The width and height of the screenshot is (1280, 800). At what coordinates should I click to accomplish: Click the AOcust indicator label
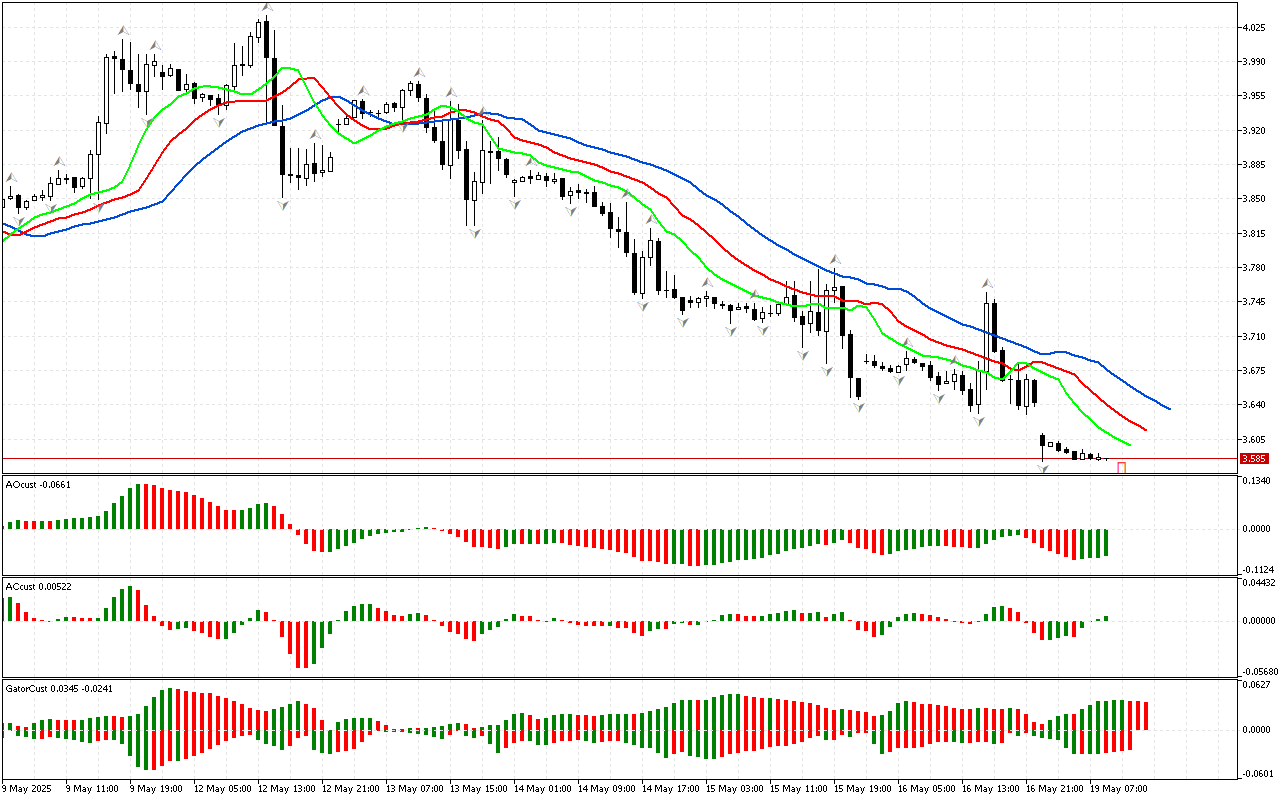click(35, 484)
